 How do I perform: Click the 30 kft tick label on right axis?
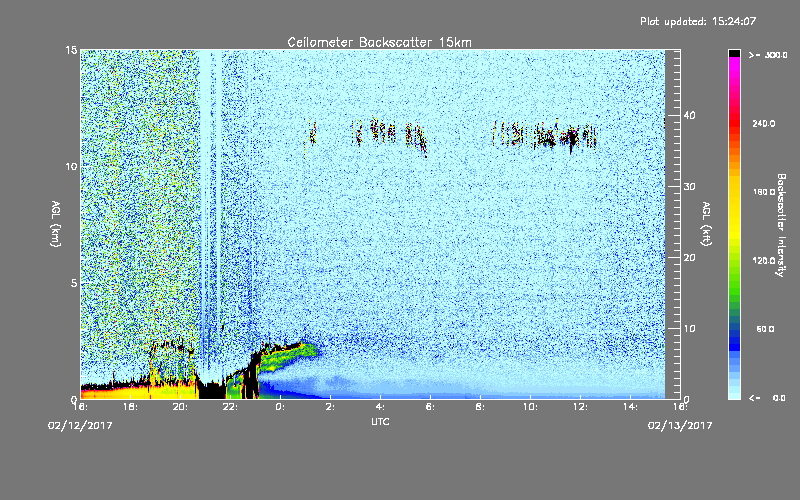click(x=689, y=187)
